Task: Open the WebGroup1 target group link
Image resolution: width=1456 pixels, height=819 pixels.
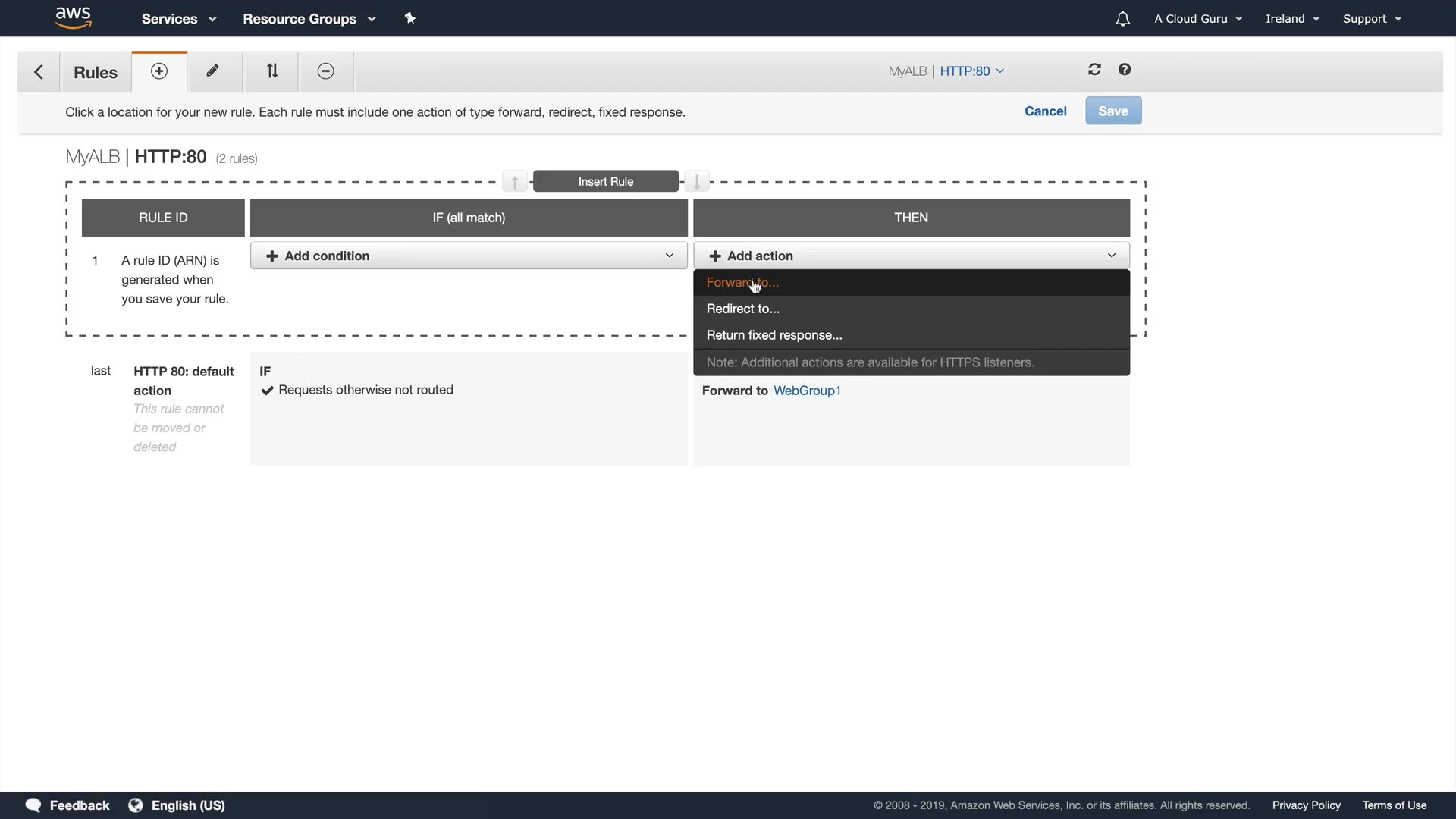Action: tap(807, 391)
